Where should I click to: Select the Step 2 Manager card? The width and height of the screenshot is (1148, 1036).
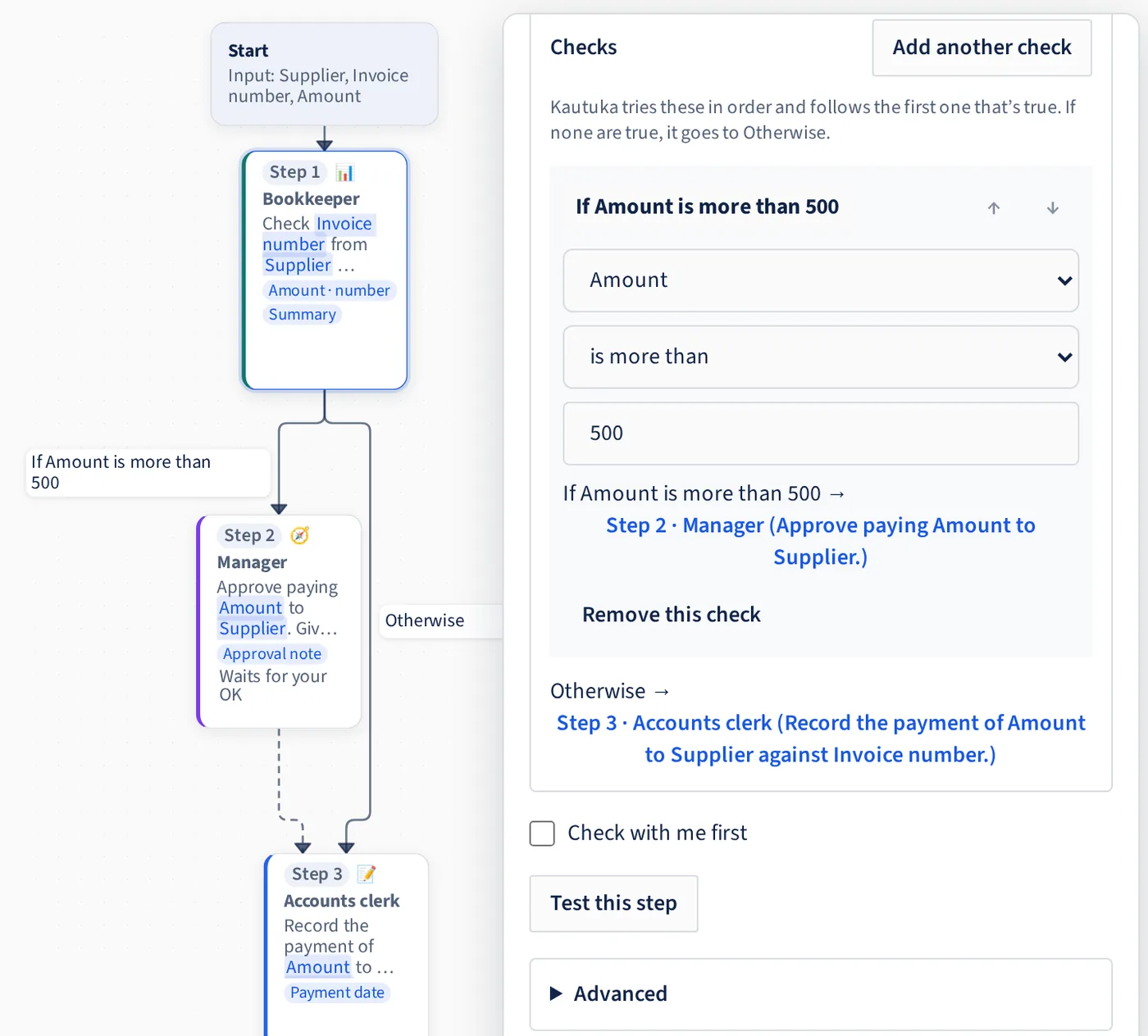(280, 621)
